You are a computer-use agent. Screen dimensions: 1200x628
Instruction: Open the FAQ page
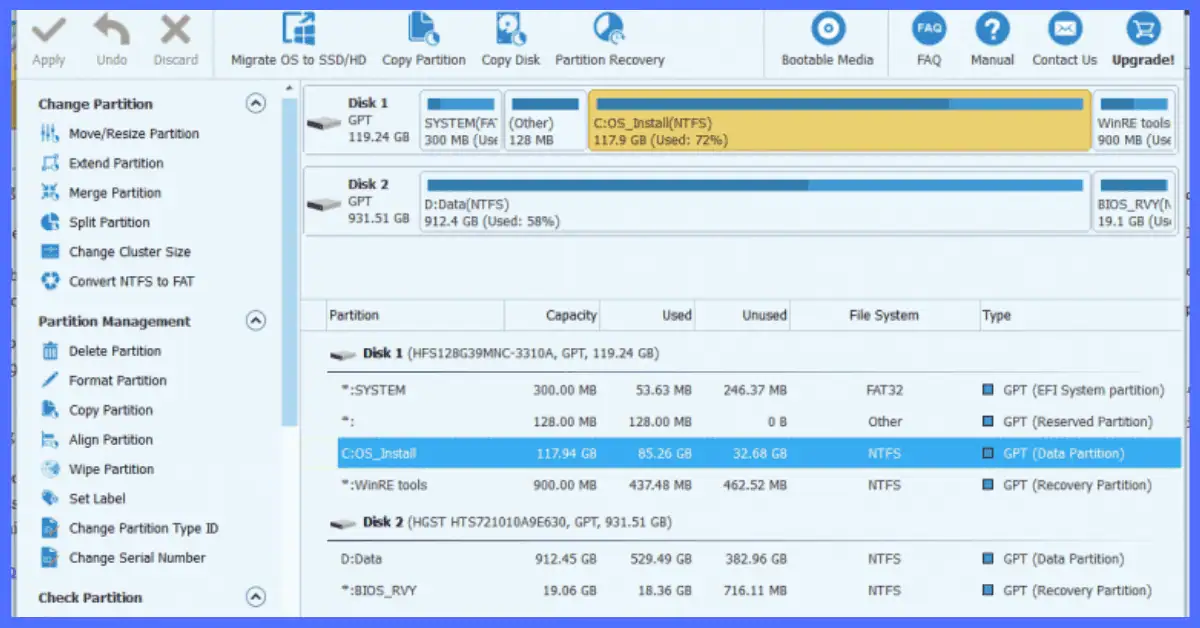(929, 40)
